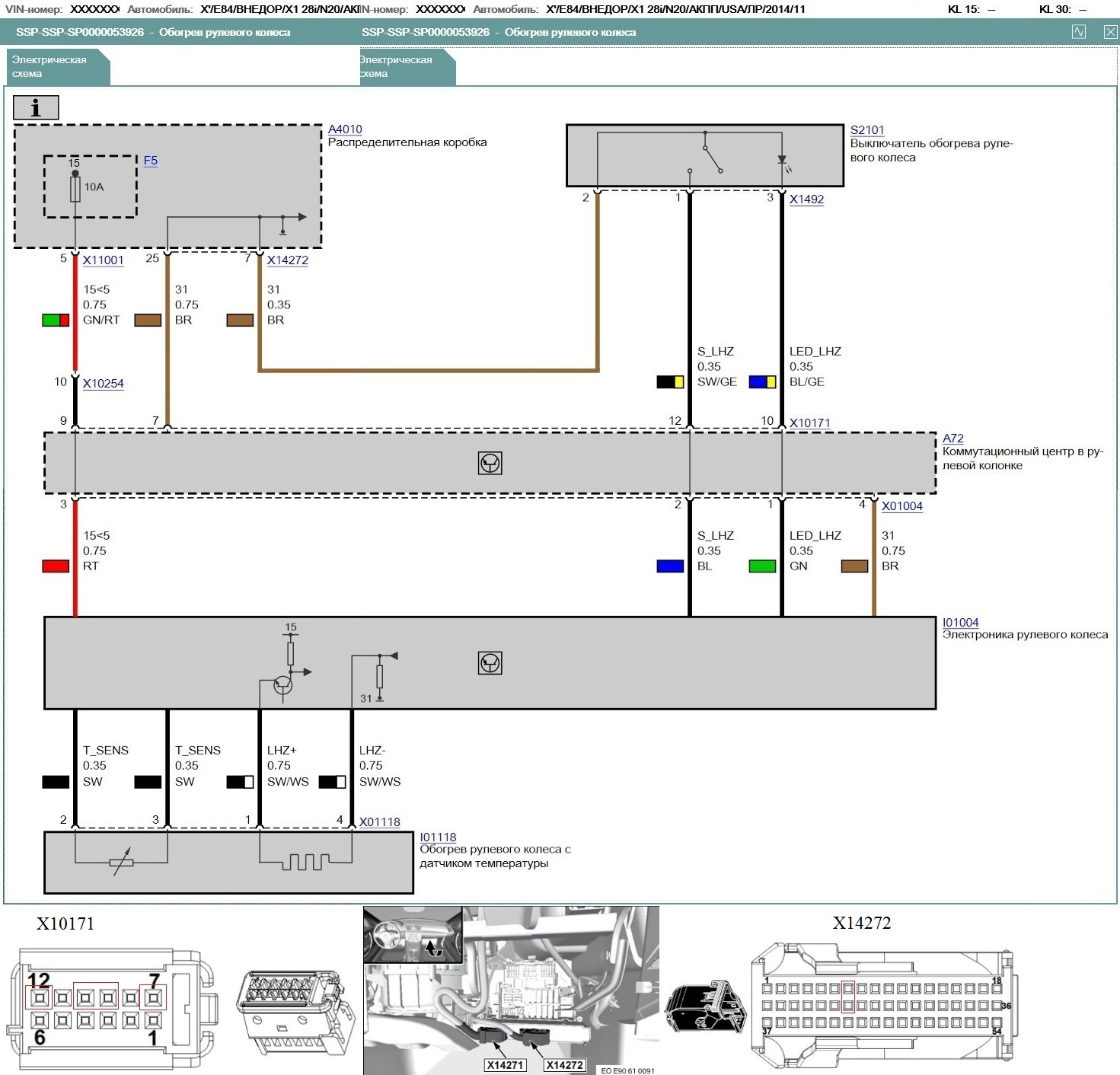This screenshot has height=1075, width=1120.
Task: Open the S2101 switch link
Action: pyautogui.click(x=867, y=130)
